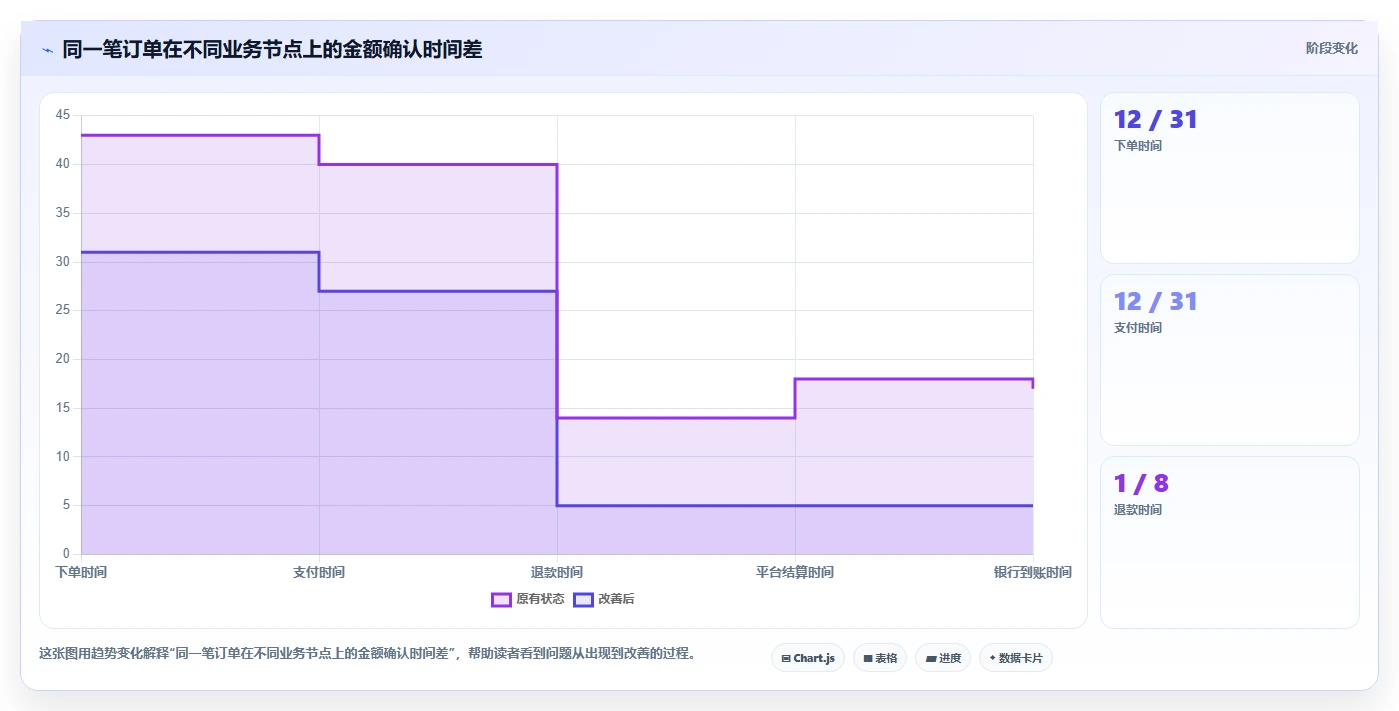Click the y-axis value 15
Screen dimensions: 1399x711
63,408
